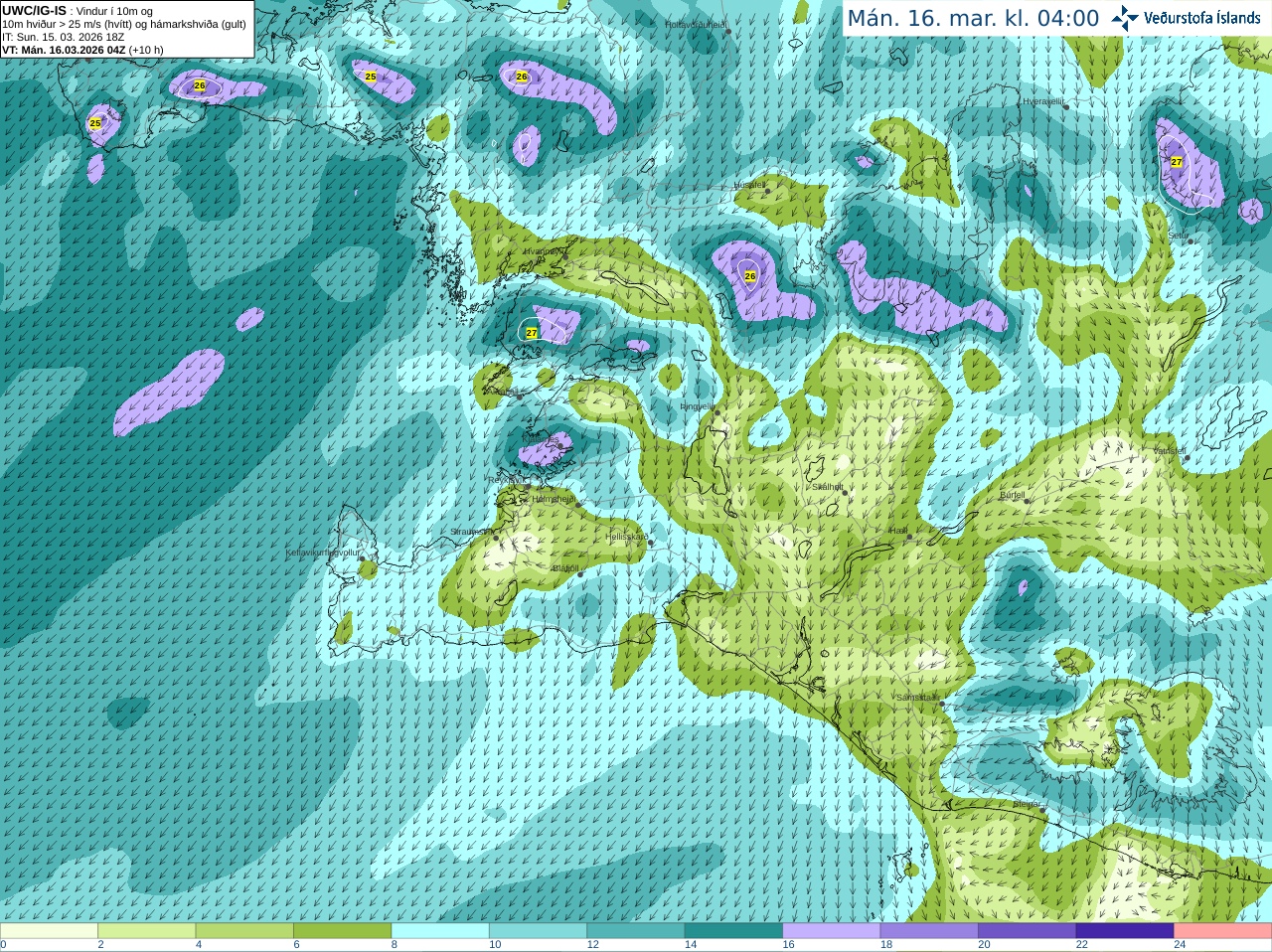
Task: Click the Hvanneyri station label
Action: click(544, 251)
